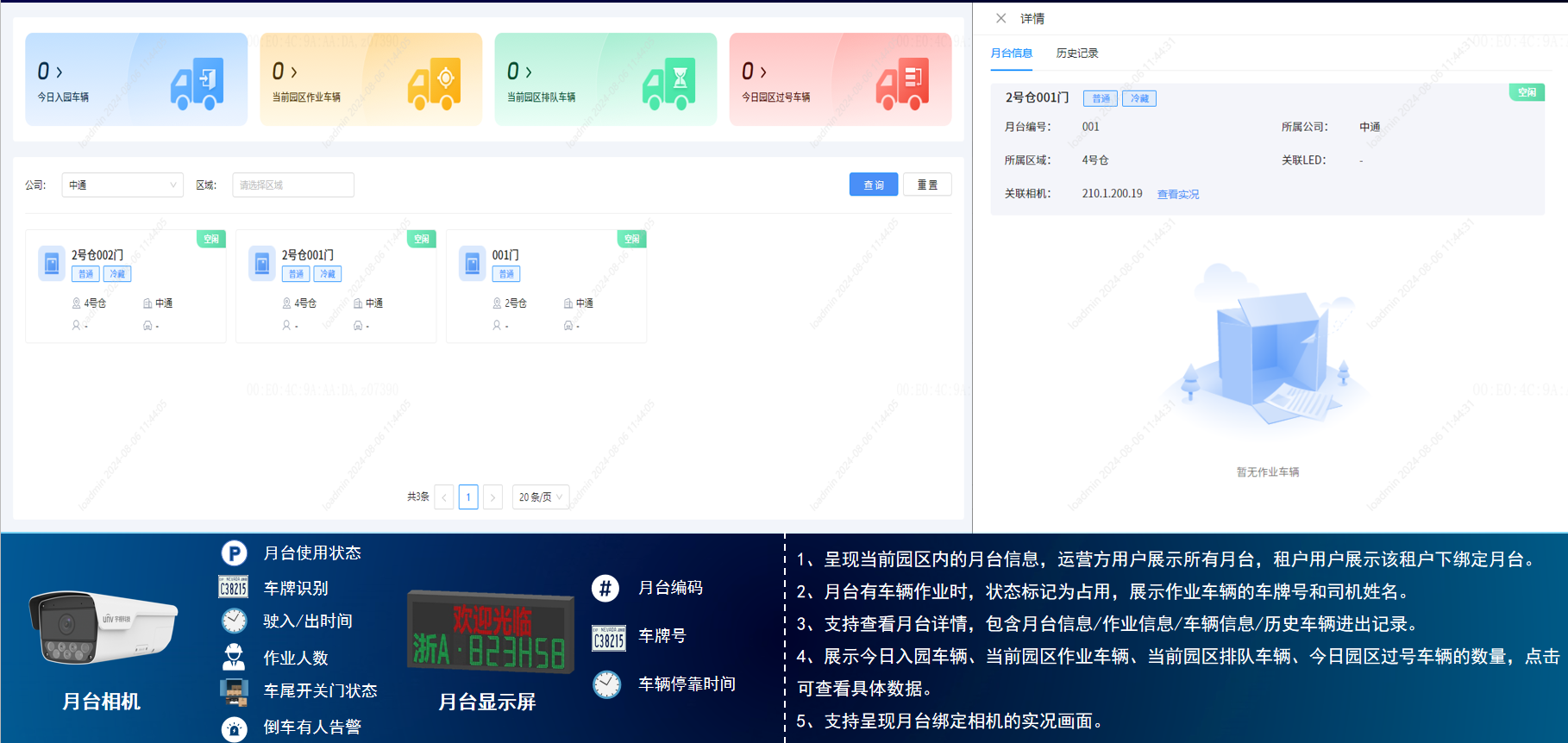Screen dimensions: 1568x743
Task: Switch to the 月台信息 tab
Action: point(1011,53)
